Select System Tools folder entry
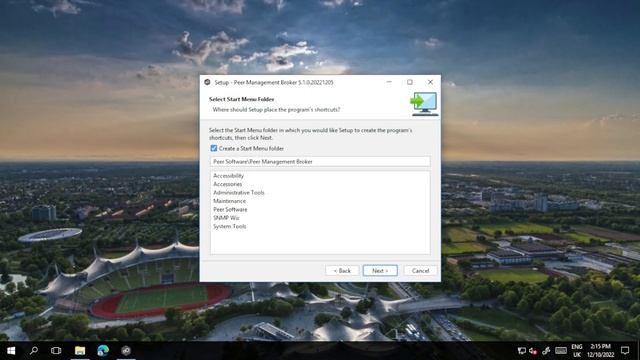Screen dimensions: 640x360 point(229,226)
